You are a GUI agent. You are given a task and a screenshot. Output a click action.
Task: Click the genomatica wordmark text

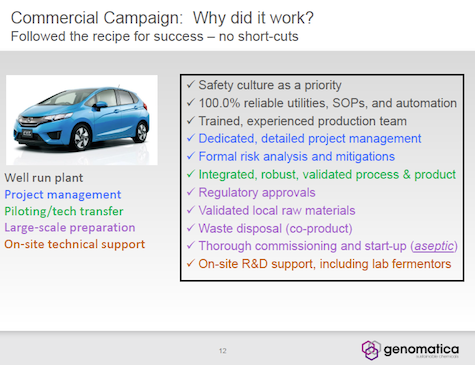click(421, 349)
